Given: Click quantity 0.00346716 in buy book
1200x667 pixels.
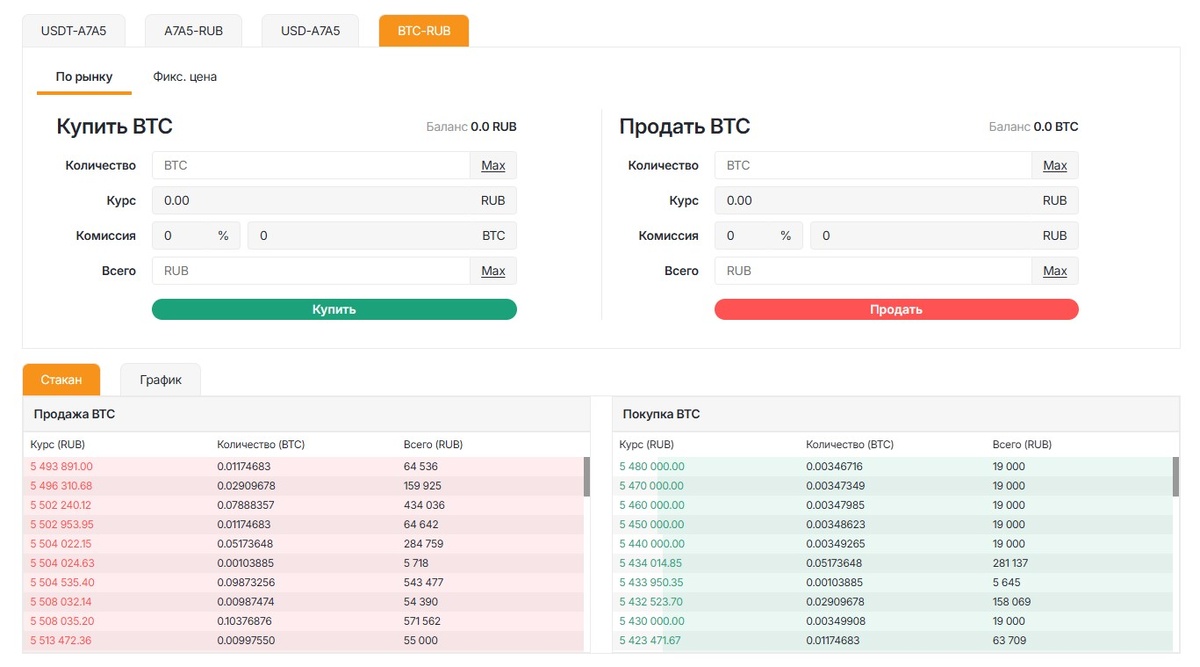Looking at the screenshot, I should click(x=834, y=467).
